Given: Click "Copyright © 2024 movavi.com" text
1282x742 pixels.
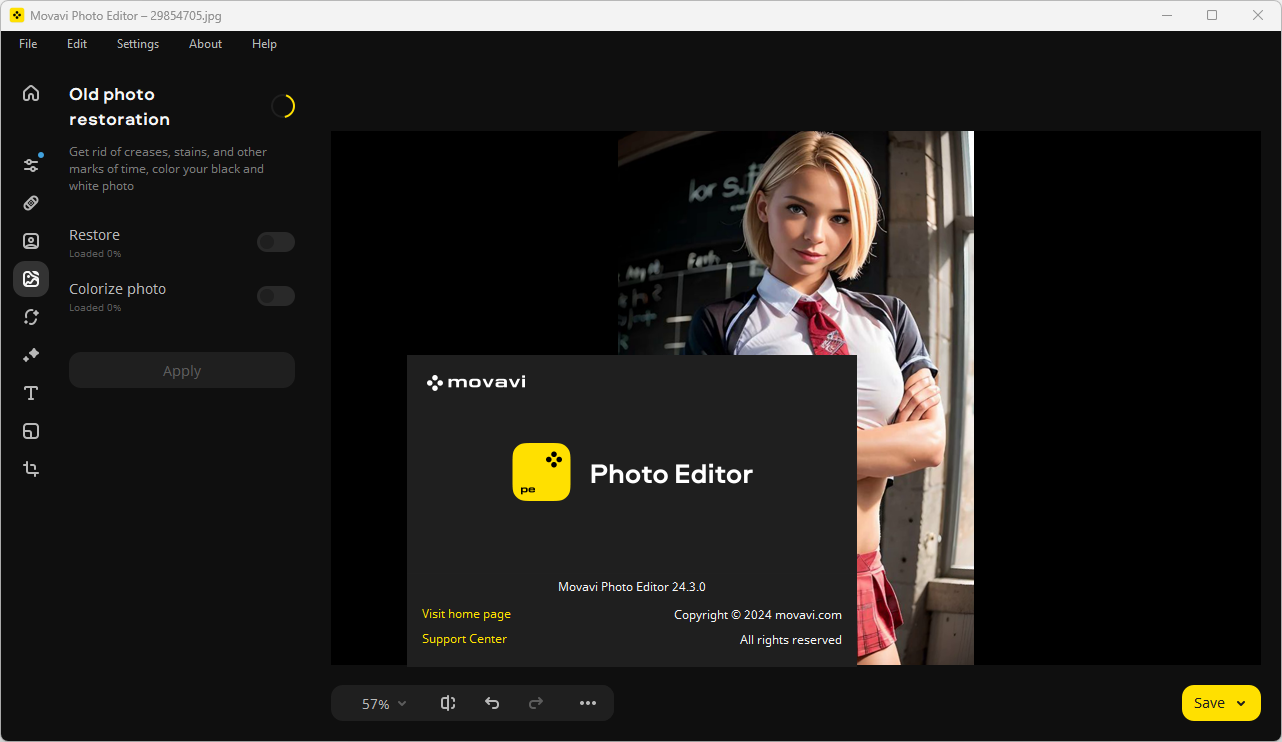Looking at the screenshot, I should [758, 615].
